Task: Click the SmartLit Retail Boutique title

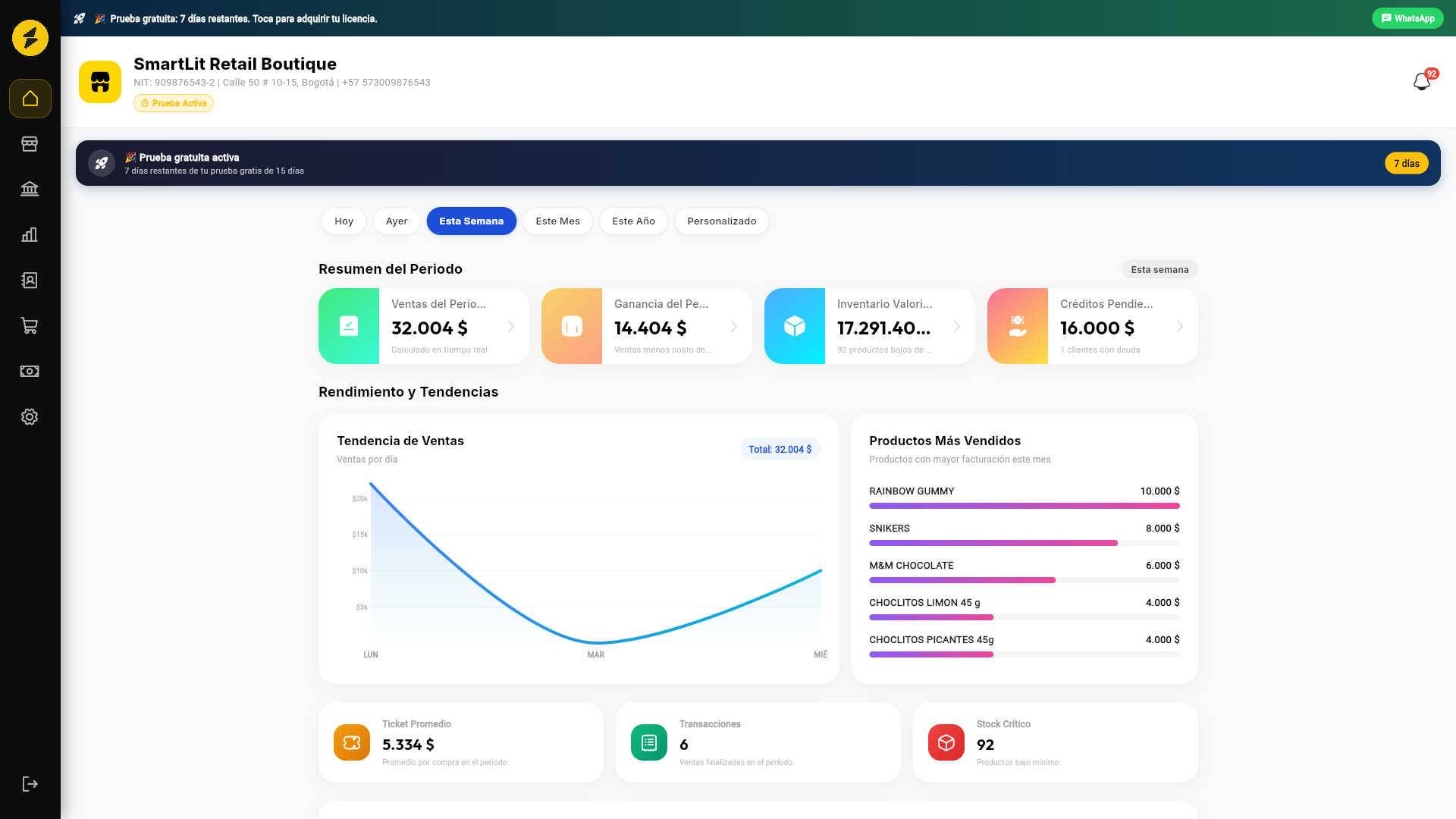Action: click(x=235, y=64)
